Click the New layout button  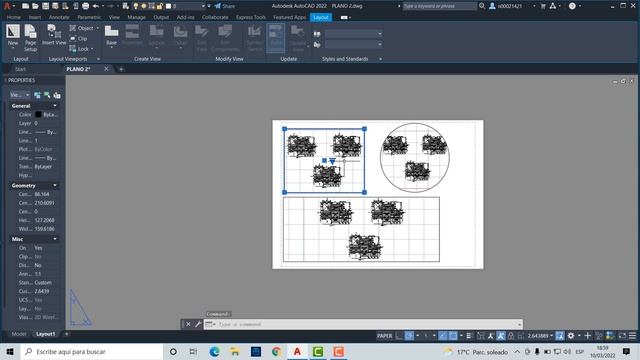pyautogui.click(x=13, y=36)
